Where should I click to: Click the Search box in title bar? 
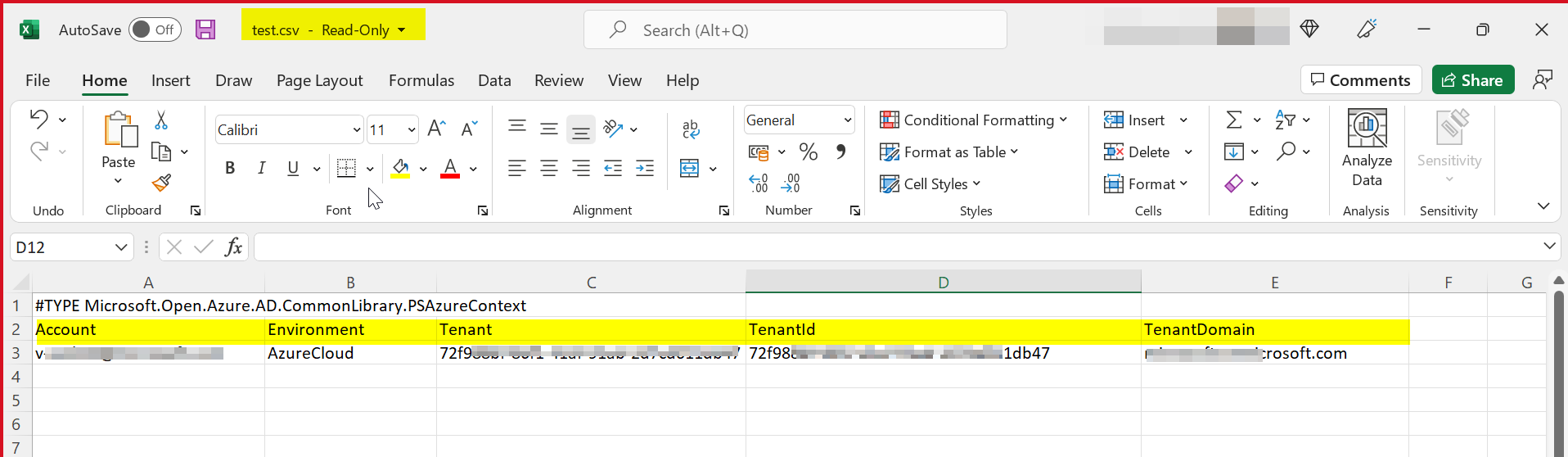coord(795,29)
